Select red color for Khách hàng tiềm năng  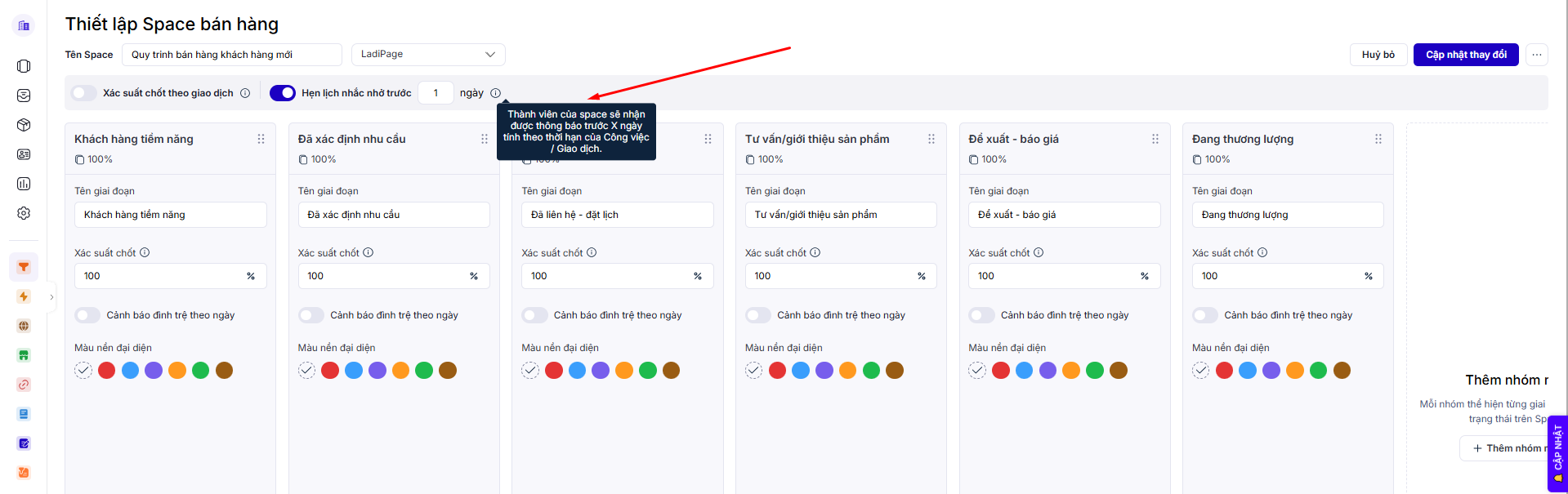(x=106, y=371)
